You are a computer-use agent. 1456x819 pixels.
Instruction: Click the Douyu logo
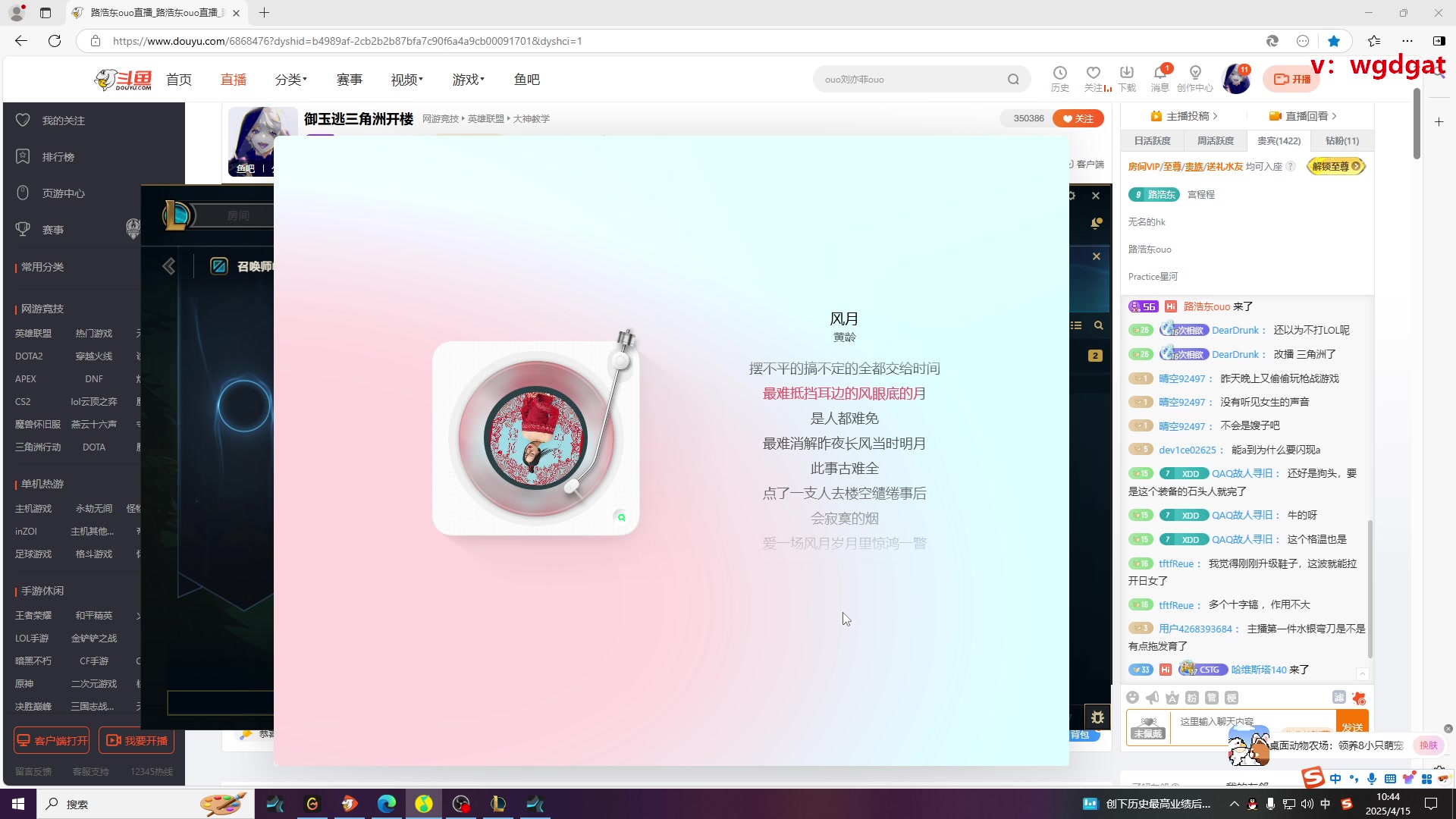coord(123,80)
